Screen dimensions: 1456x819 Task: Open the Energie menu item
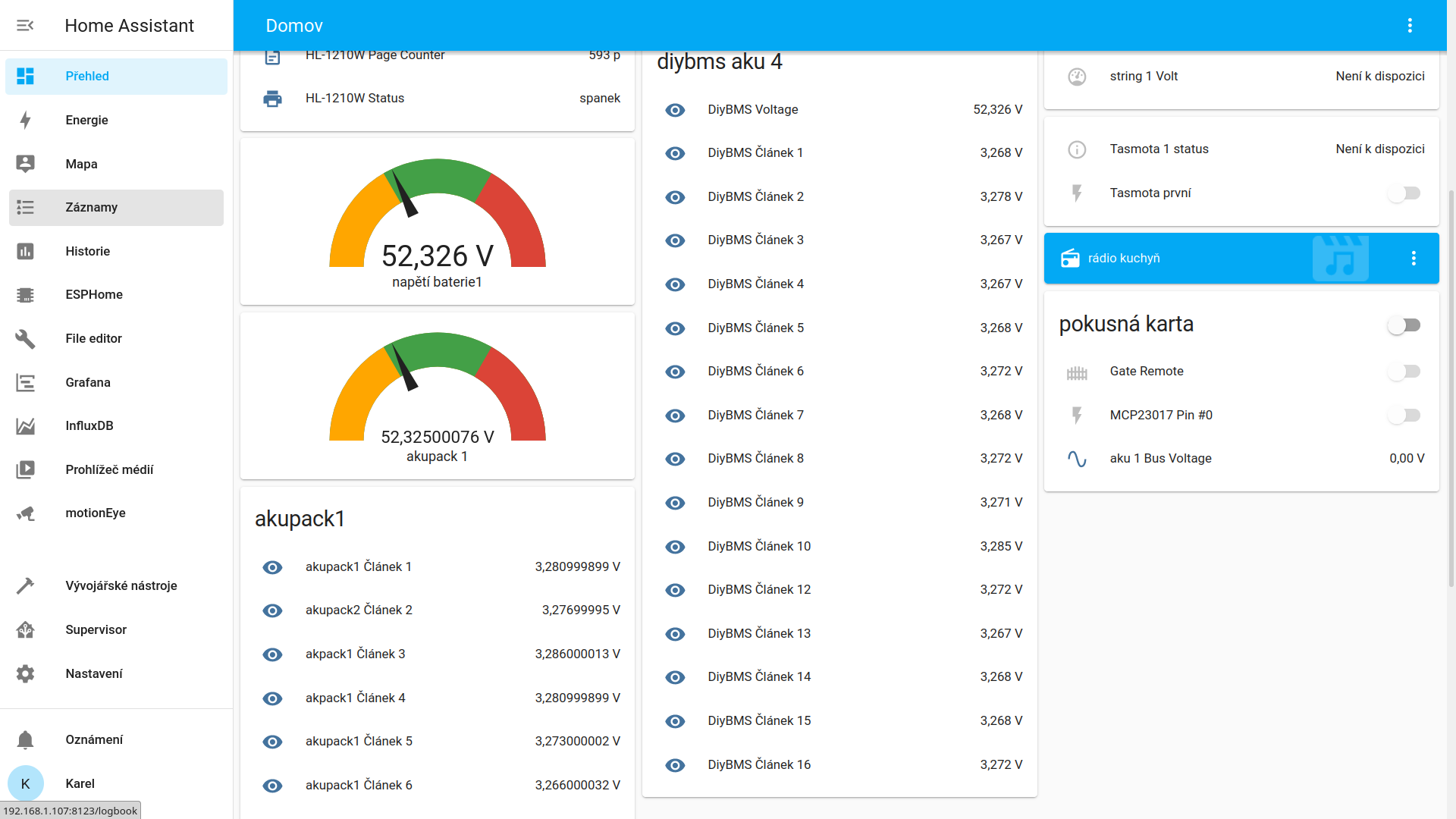(116, 120)
